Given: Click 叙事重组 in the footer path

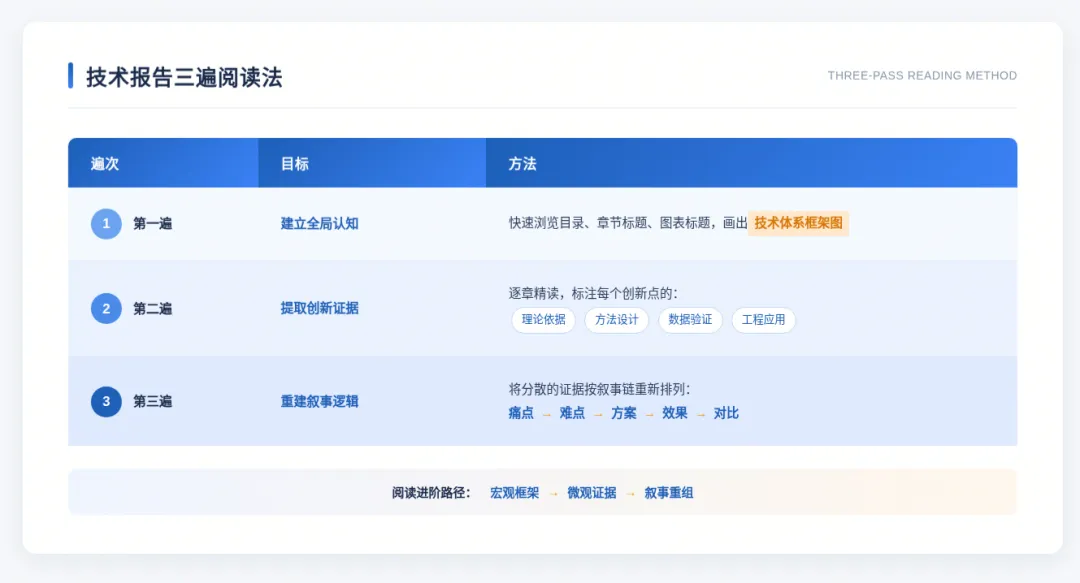Looking at the screenshot, I should pos(669,493).
